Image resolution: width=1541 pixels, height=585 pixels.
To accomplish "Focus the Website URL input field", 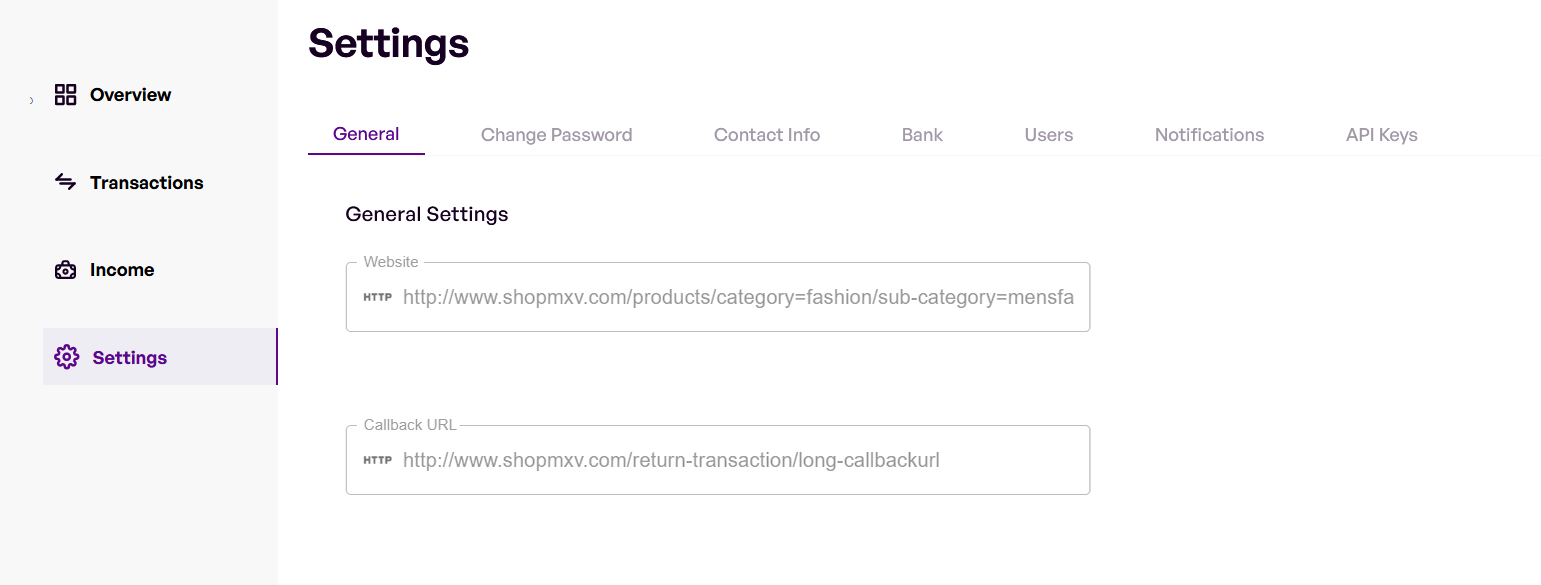I will 738,297.
